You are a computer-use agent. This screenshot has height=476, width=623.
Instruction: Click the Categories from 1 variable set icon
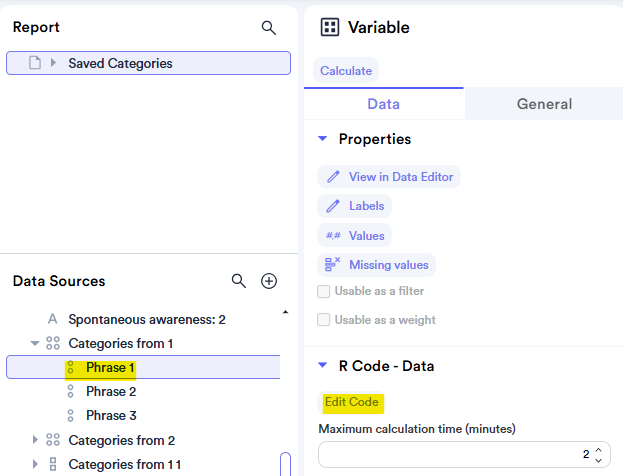[53, 344]
